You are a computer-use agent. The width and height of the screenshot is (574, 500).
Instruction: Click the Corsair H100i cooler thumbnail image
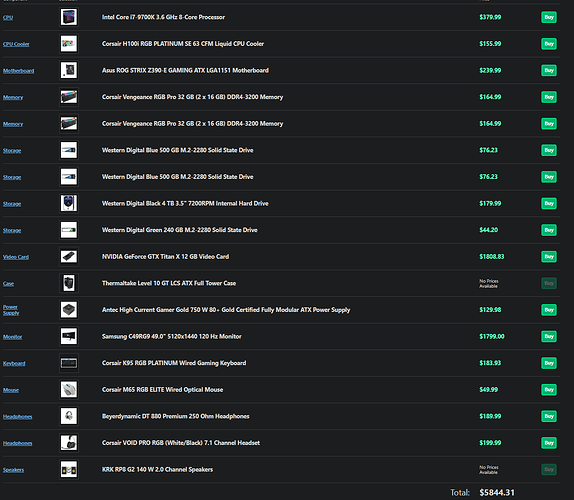click(68, 44)
